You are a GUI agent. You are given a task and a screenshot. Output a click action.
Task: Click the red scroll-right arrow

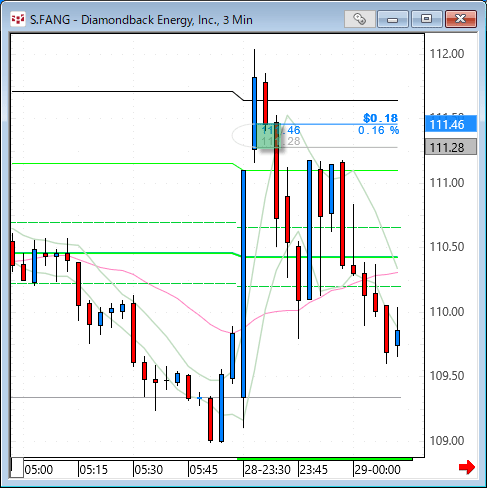point(467,467)
